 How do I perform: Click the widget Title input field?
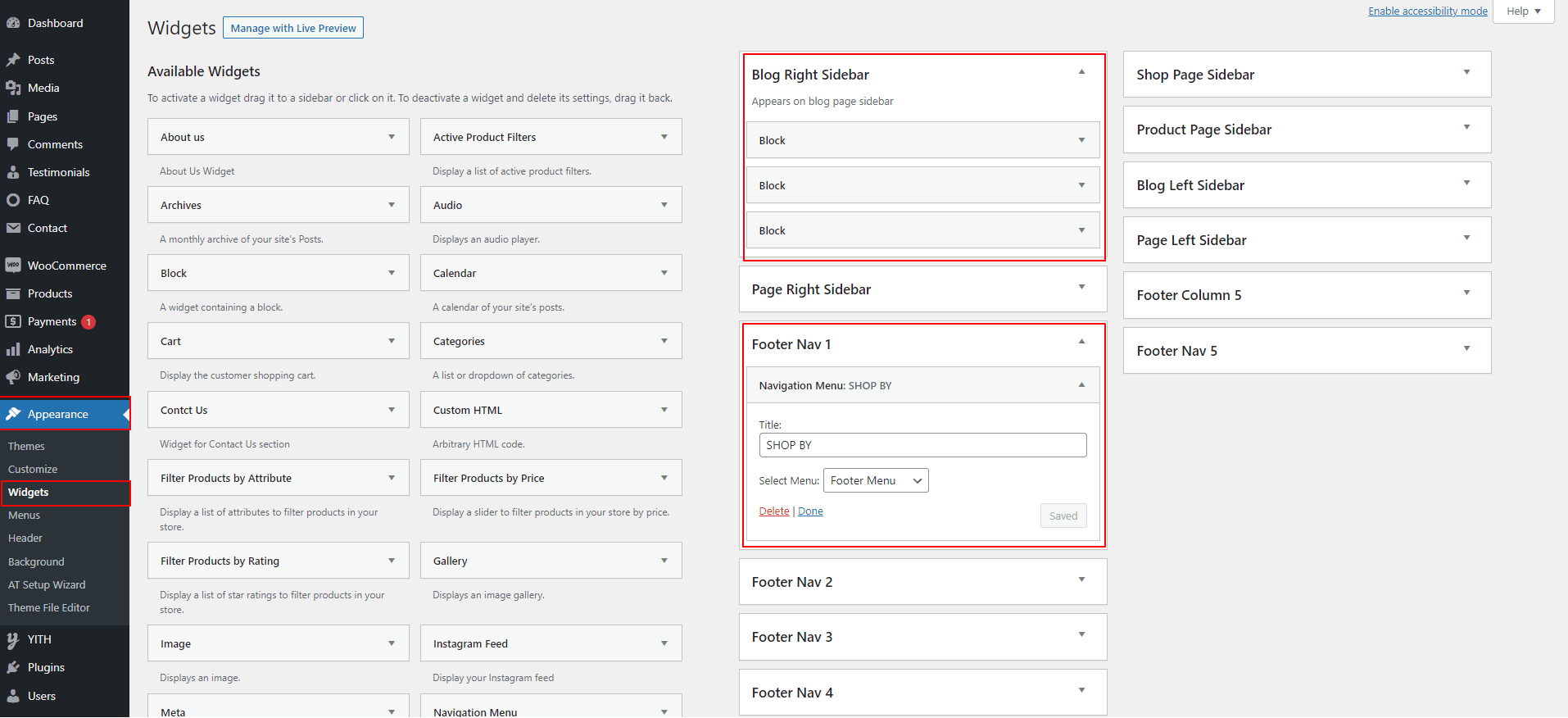click(x=922, y=445)
